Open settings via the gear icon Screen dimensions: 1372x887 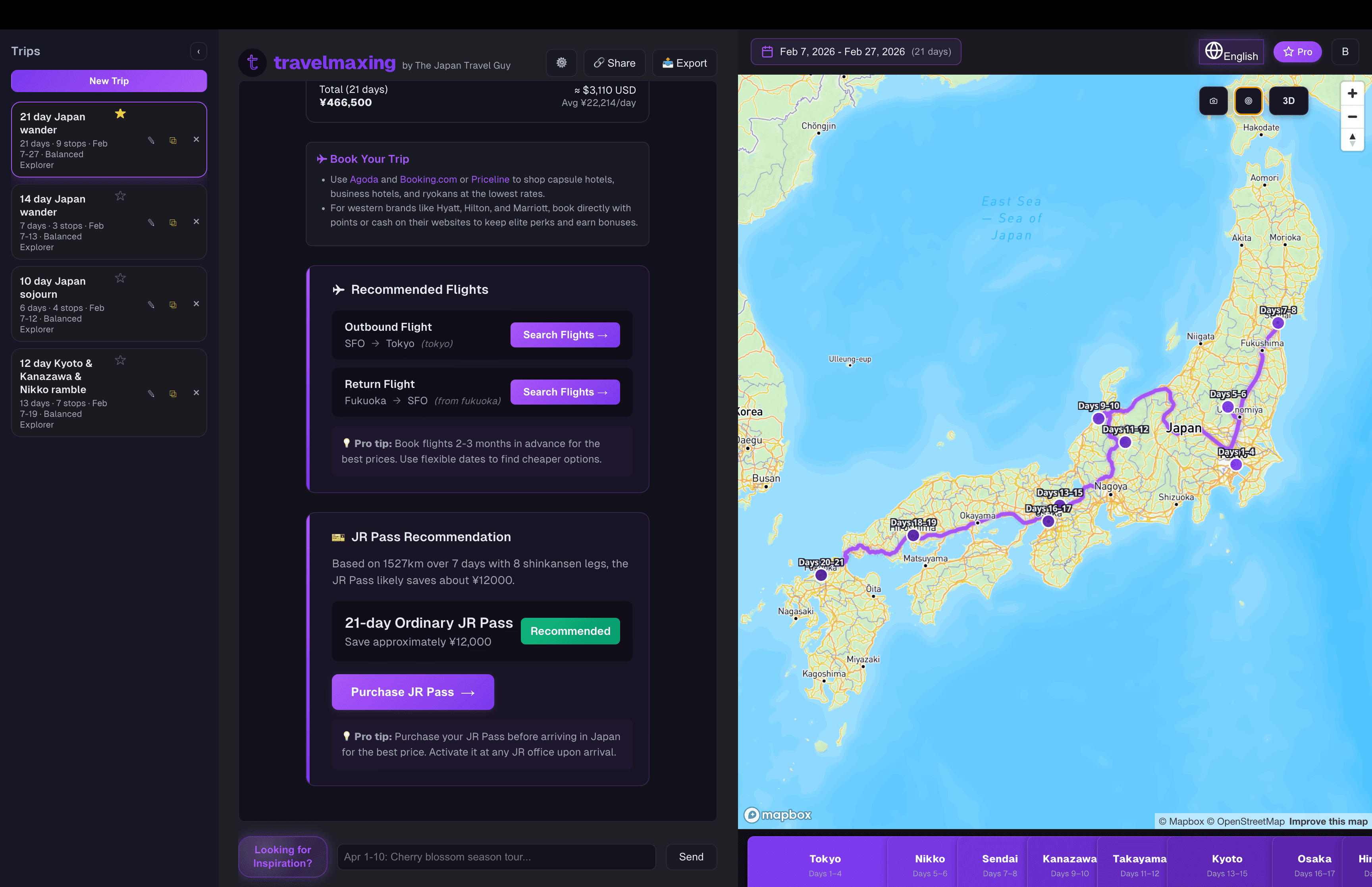[561, 62]
